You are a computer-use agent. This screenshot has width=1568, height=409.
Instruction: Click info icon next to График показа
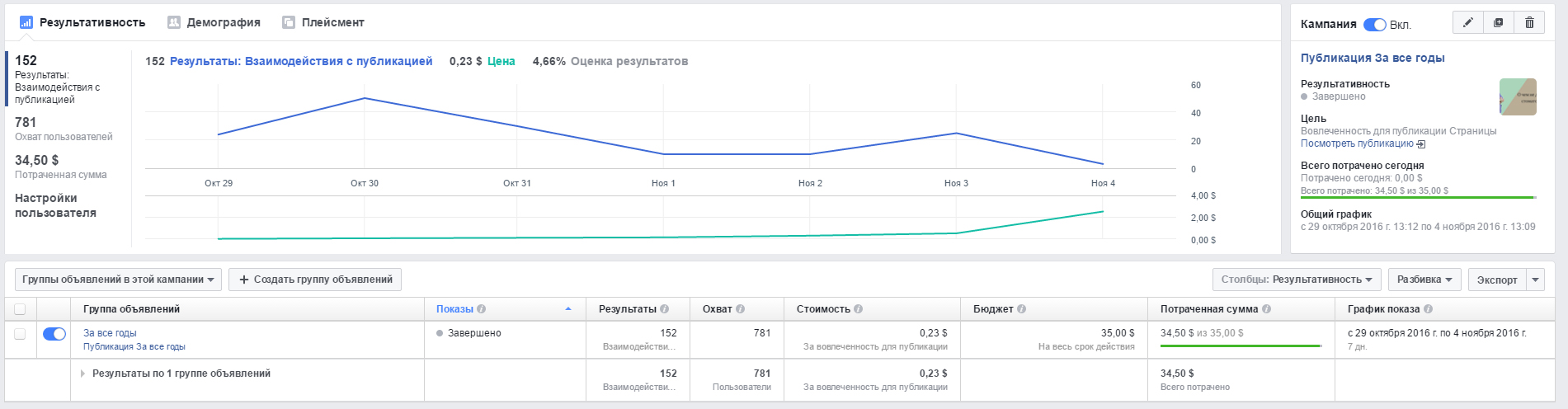tap(1429, 309)
